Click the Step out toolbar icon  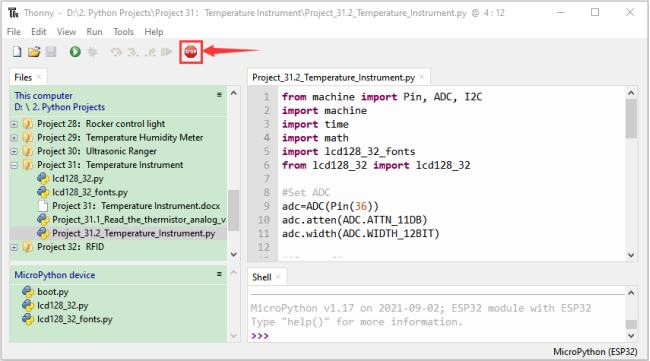pyautogui.click(x=150, y=52)
